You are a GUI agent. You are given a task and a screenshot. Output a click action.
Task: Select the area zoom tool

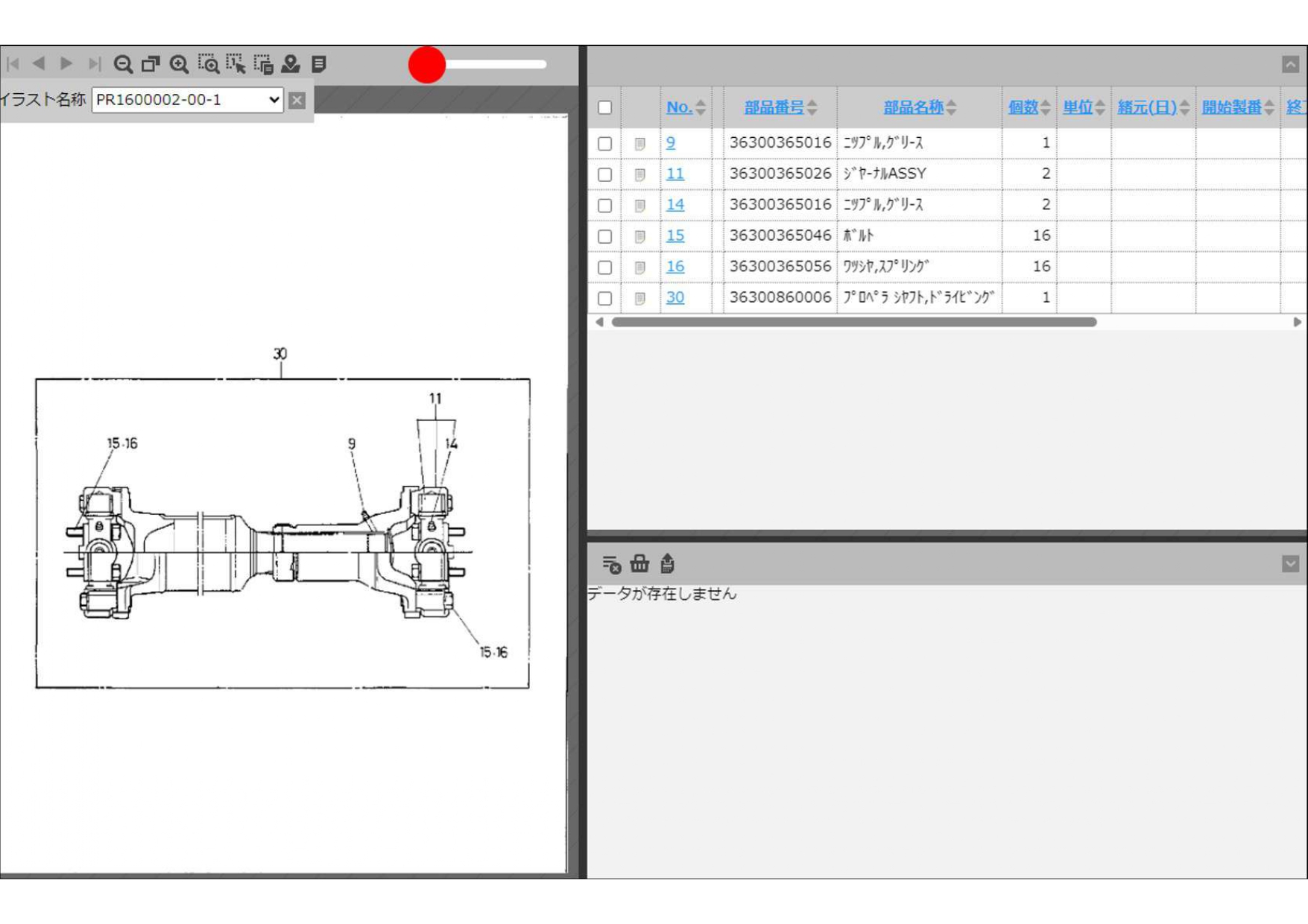[x=208, y=64]
